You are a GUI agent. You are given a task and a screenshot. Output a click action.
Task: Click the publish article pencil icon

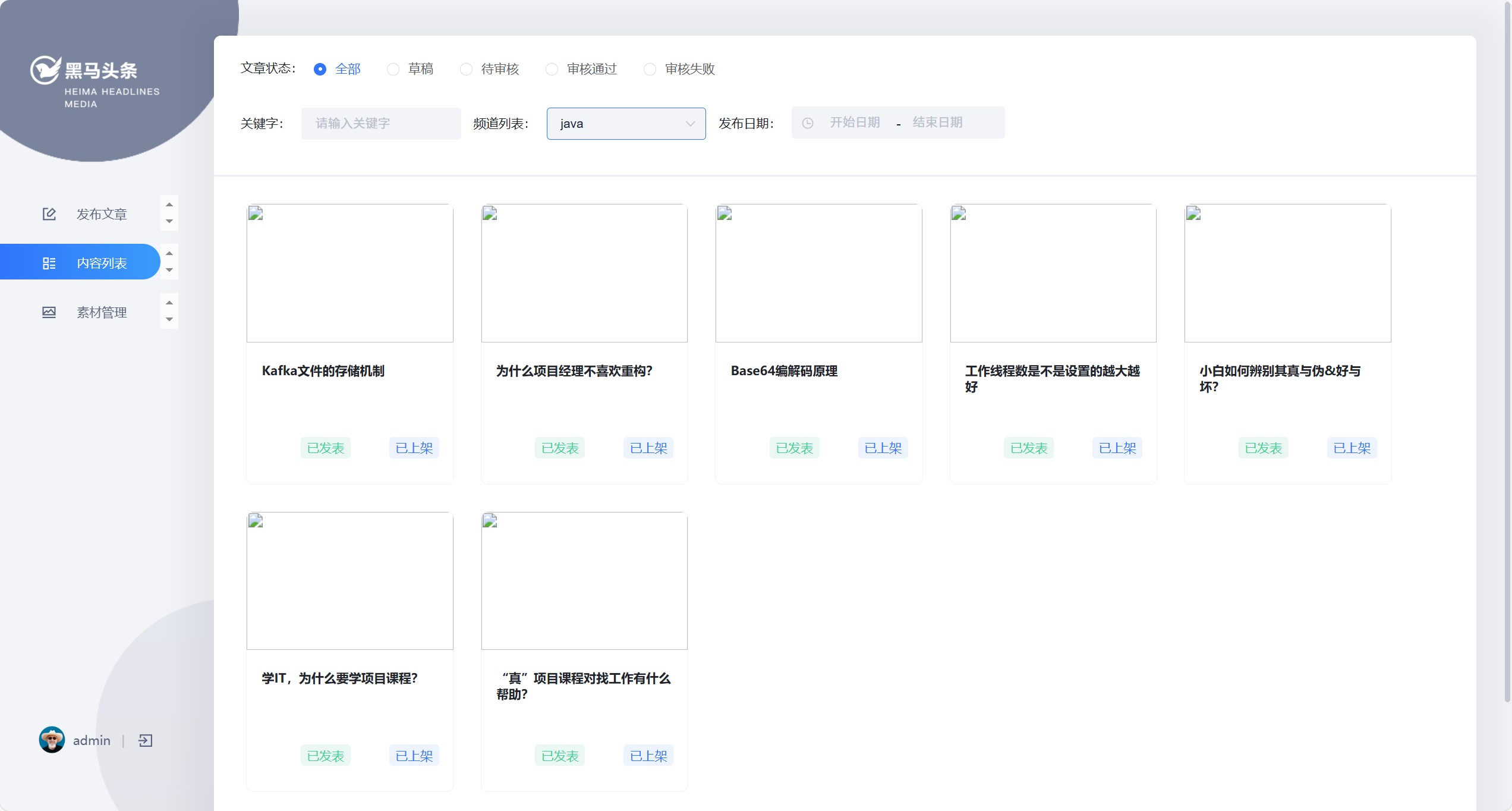[x=49, y=214]
